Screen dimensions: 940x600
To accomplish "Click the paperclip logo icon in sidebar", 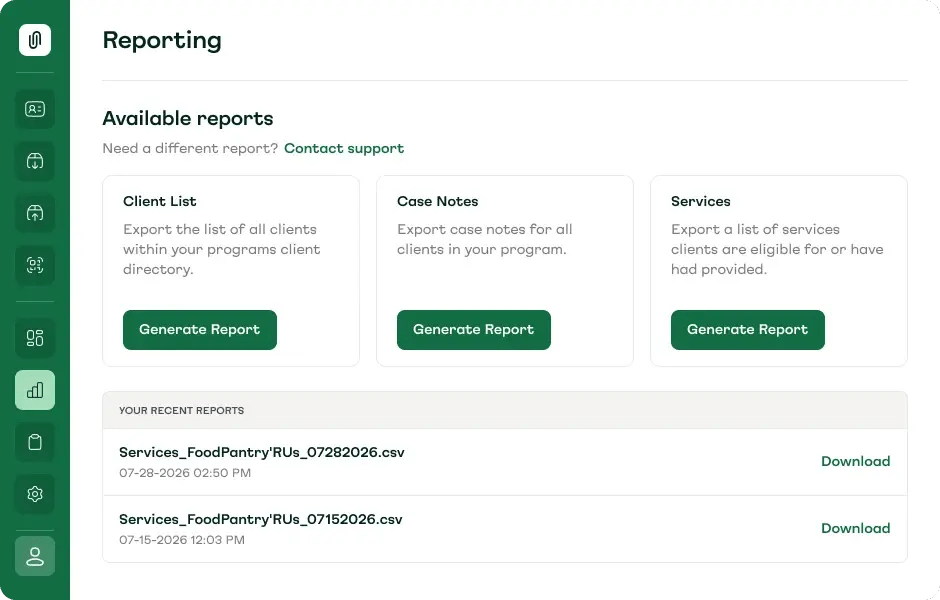I will pos(35,40).
